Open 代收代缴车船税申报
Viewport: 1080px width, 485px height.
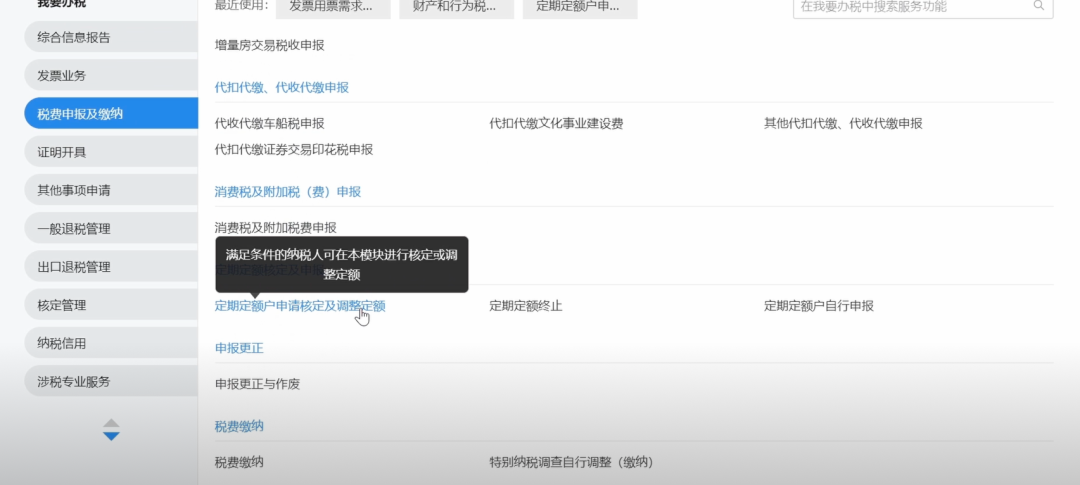[269, 124]
